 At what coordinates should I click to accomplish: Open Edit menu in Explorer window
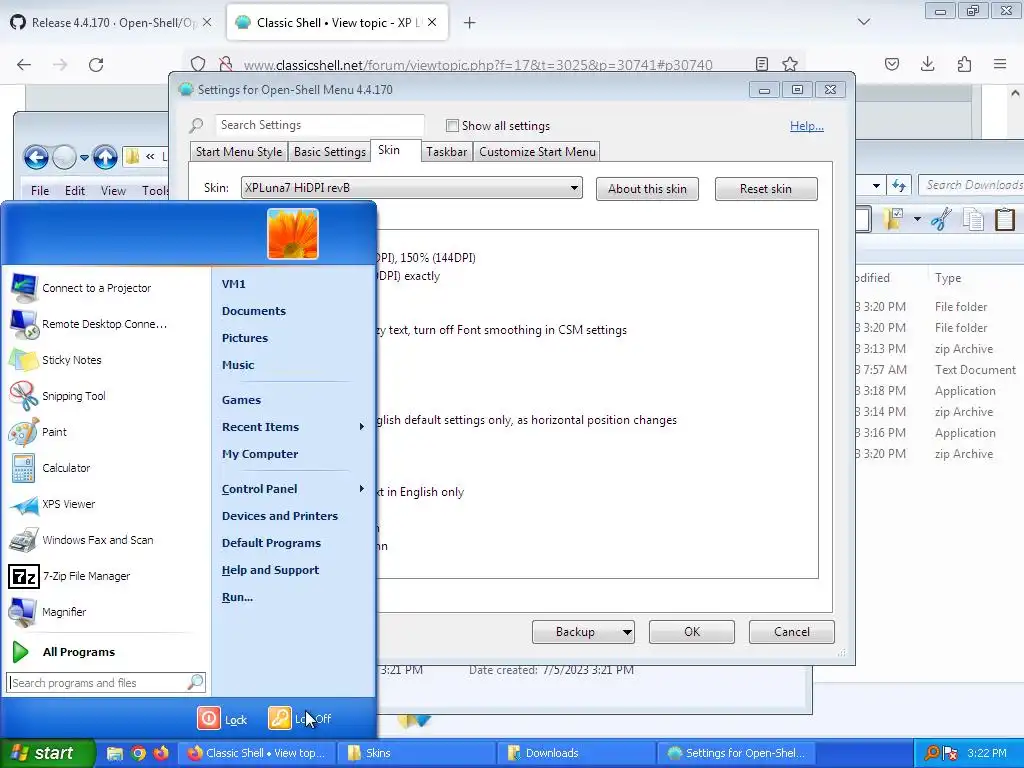click(74, 190)
